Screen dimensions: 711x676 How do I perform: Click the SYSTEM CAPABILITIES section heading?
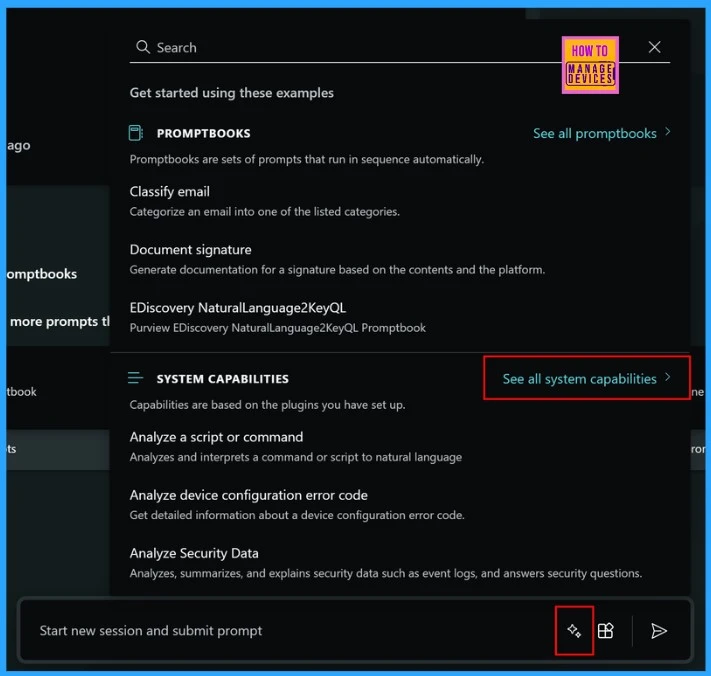click(x=223, y=379)
